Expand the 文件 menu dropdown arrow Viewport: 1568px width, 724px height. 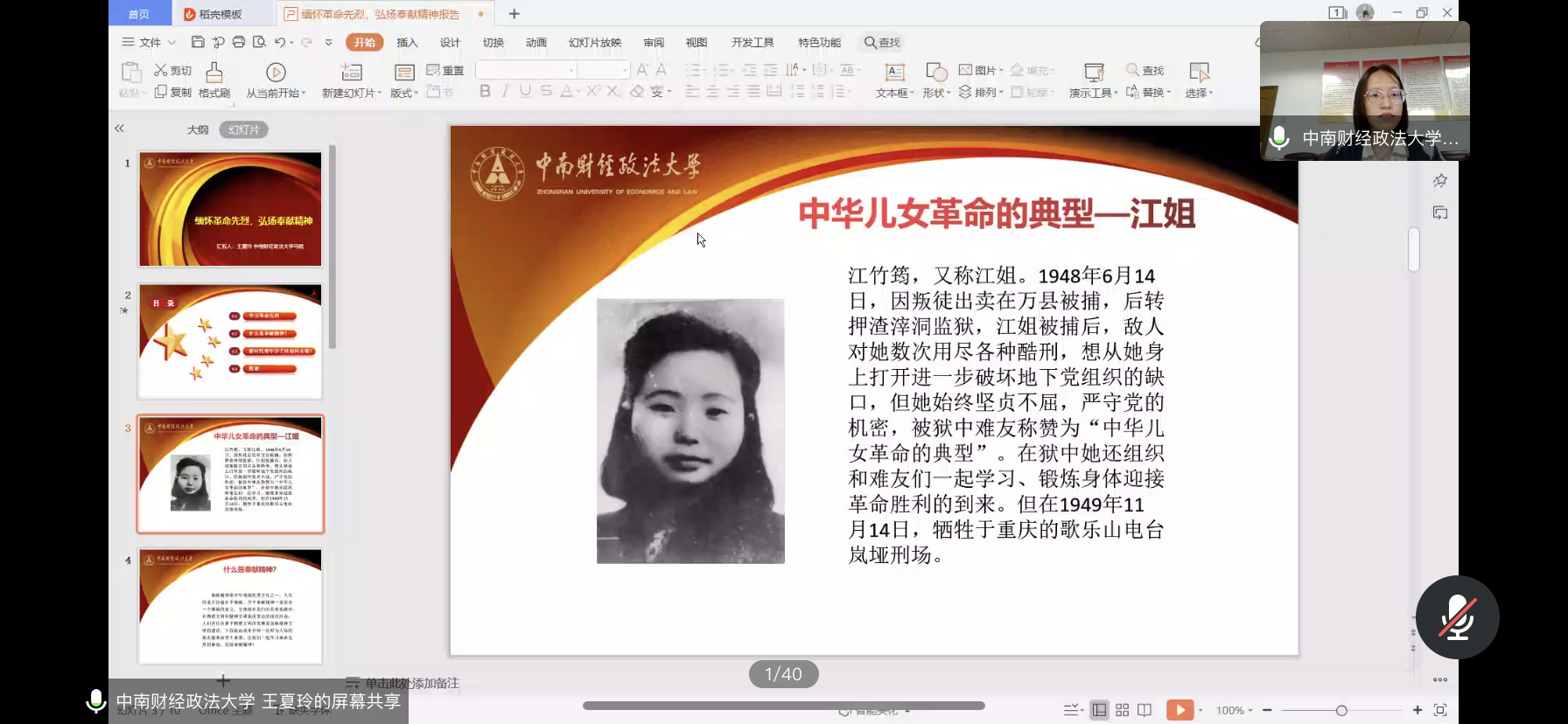[171, 42]
